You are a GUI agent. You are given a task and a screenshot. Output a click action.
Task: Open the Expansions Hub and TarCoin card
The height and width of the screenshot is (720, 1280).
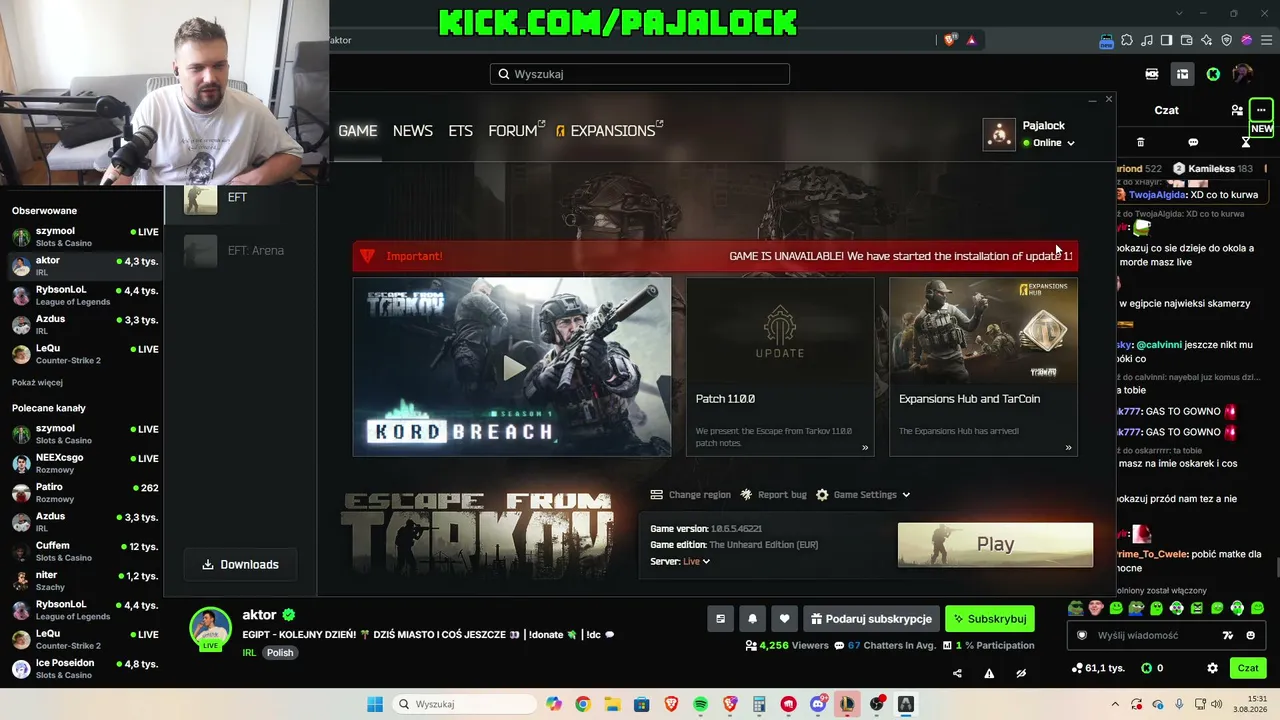point(983,367)
